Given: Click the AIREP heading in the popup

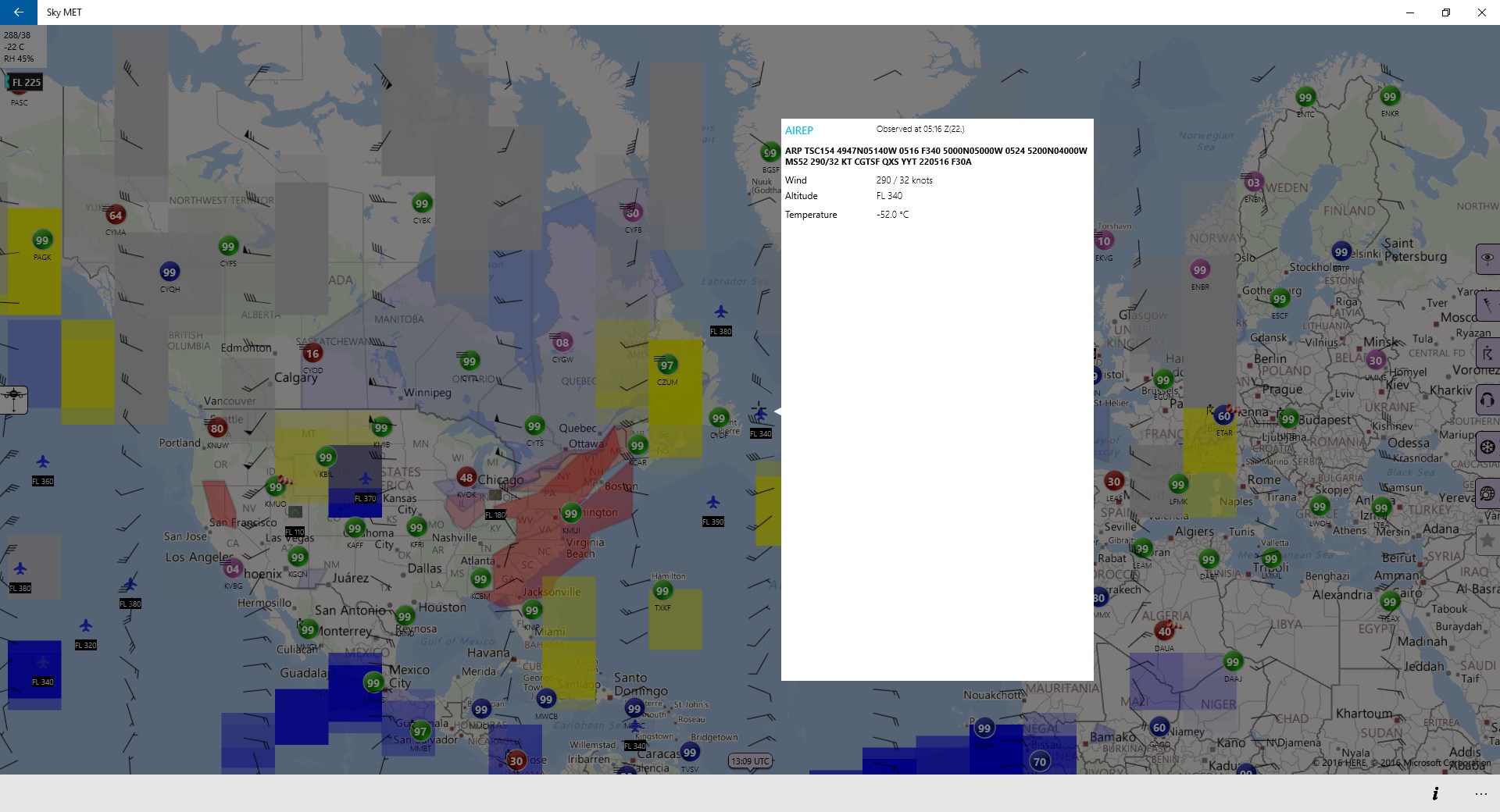Looking at the screenshot, I should pyautogui.click(x=799, y=130).
